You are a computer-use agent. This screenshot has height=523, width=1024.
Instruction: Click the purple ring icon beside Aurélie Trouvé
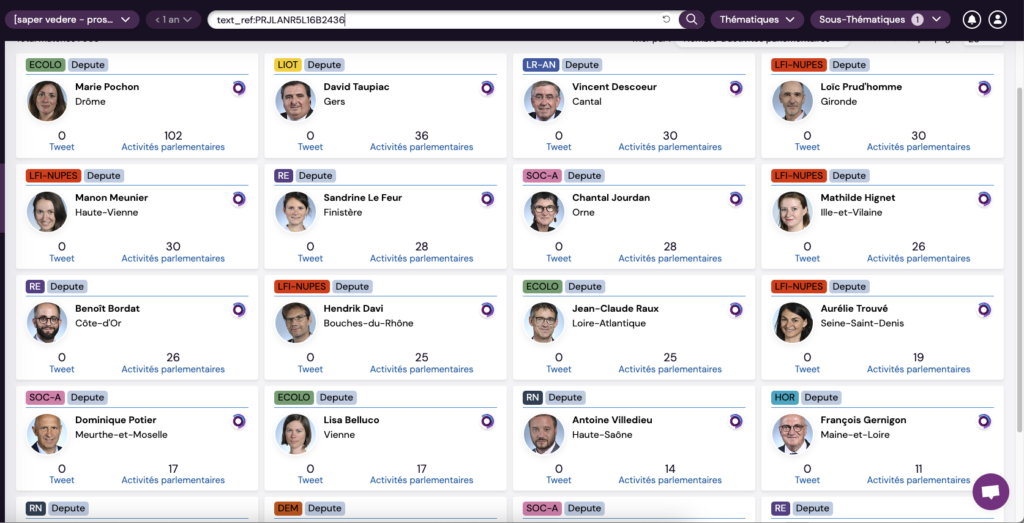coord(984,310)
